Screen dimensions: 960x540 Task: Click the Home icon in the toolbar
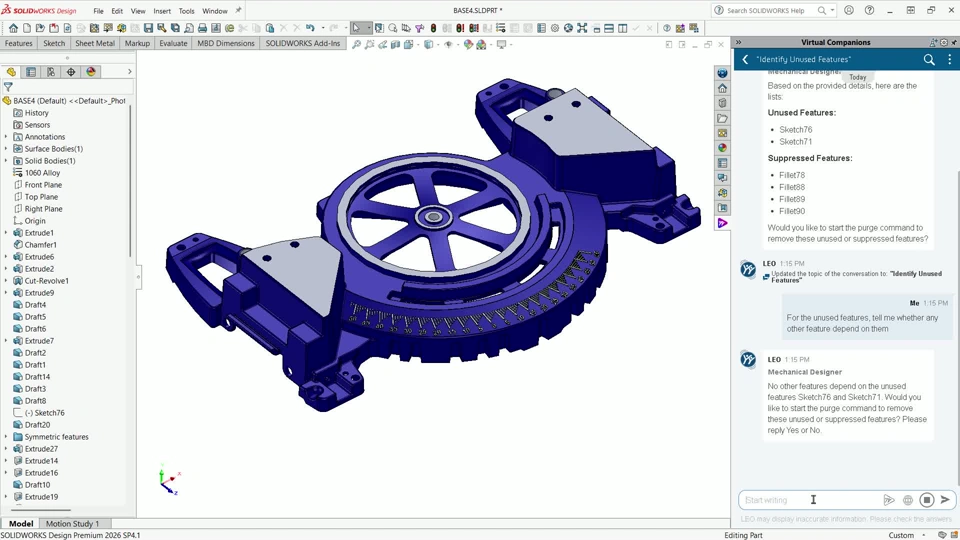[x=13, y=28]
